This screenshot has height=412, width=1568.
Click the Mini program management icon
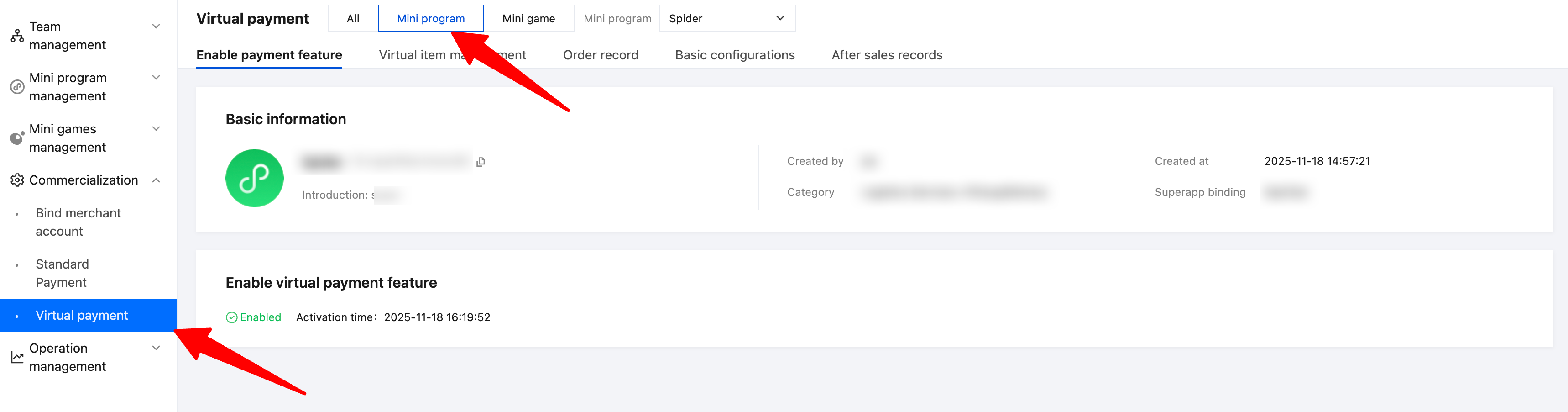[x=17, y=87]
